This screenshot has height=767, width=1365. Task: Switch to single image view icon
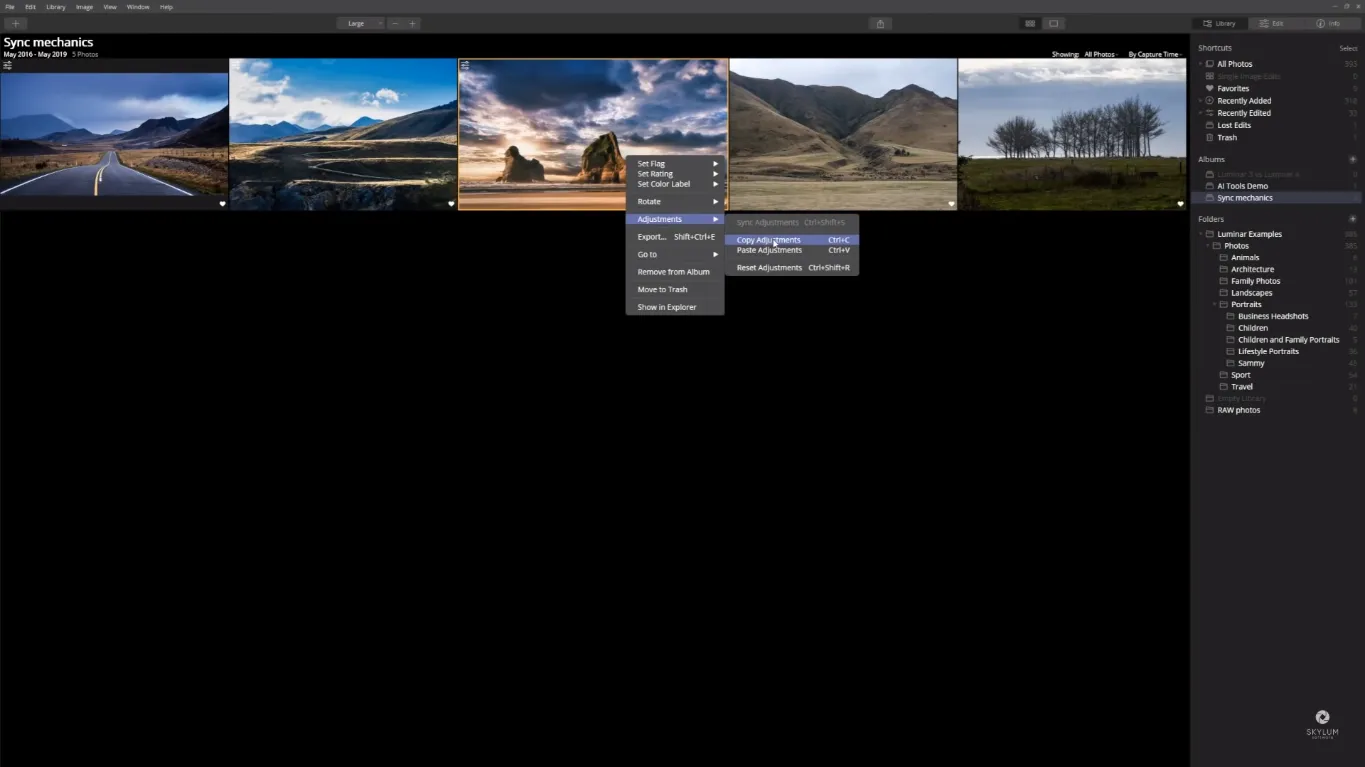[x=1053, y=23]
